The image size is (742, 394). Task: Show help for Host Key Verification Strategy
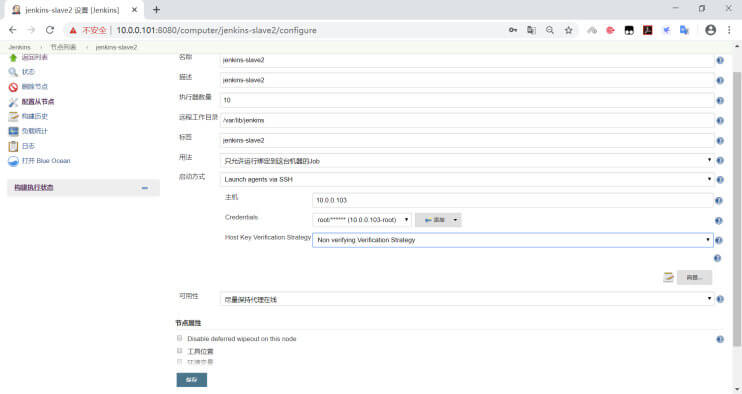(x=718, y=240)
